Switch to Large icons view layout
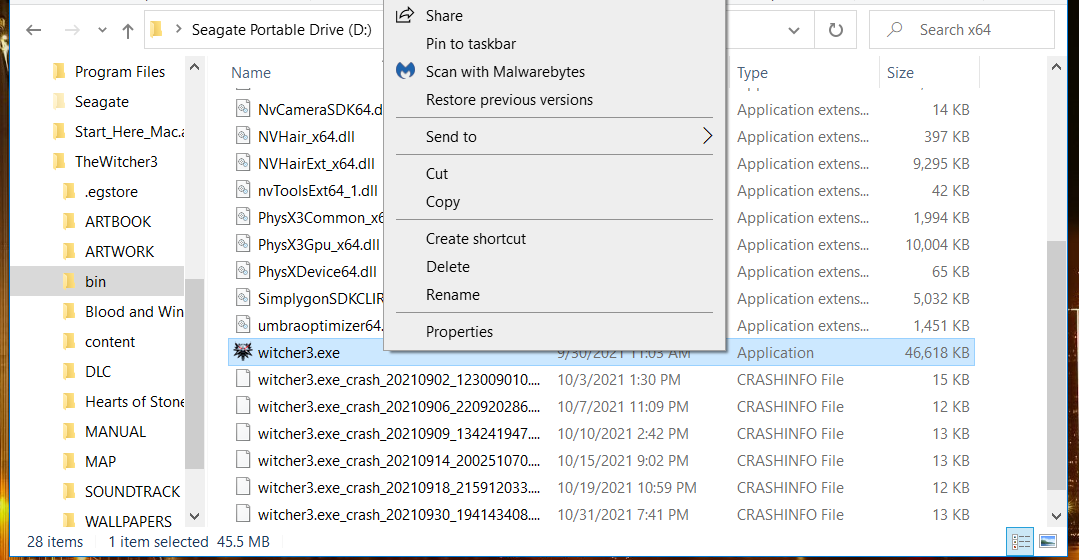The image size is (1079, 560). tap(1048, 542)
